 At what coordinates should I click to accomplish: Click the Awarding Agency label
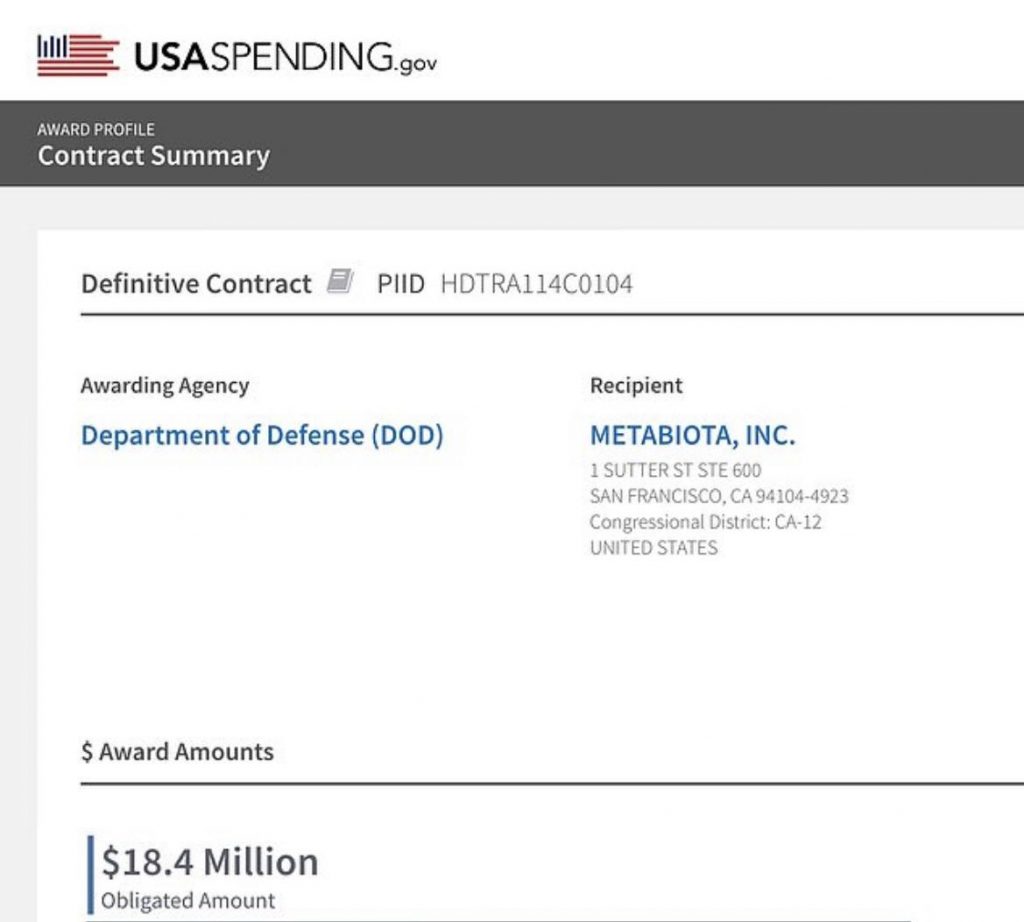165,385
